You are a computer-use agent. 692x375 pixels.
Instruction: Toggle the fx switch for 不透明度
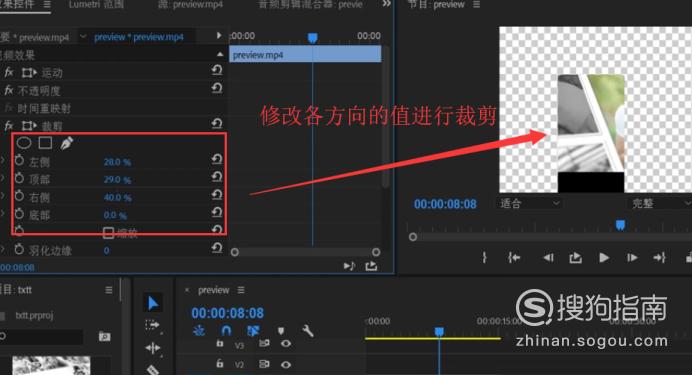9,90
